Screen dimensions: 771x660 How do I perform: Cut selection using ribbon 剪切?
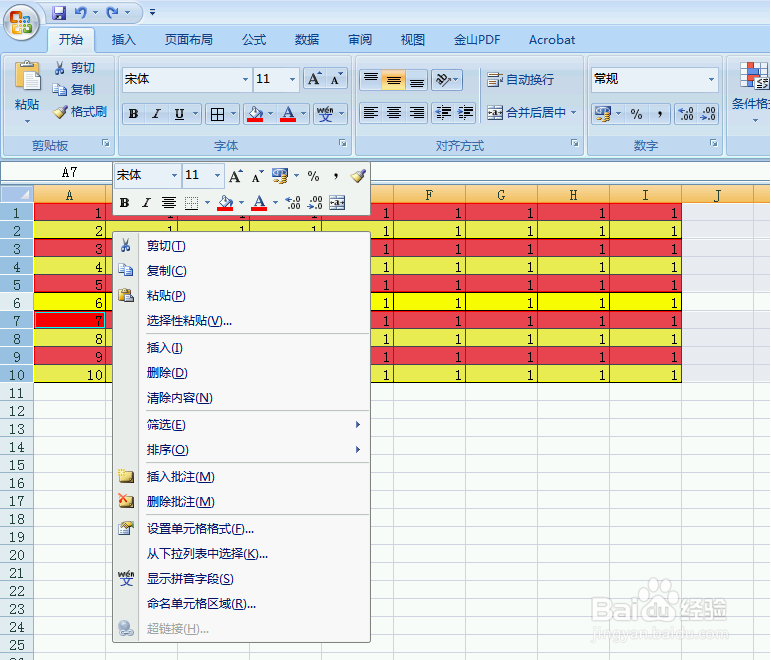(74, 68)
